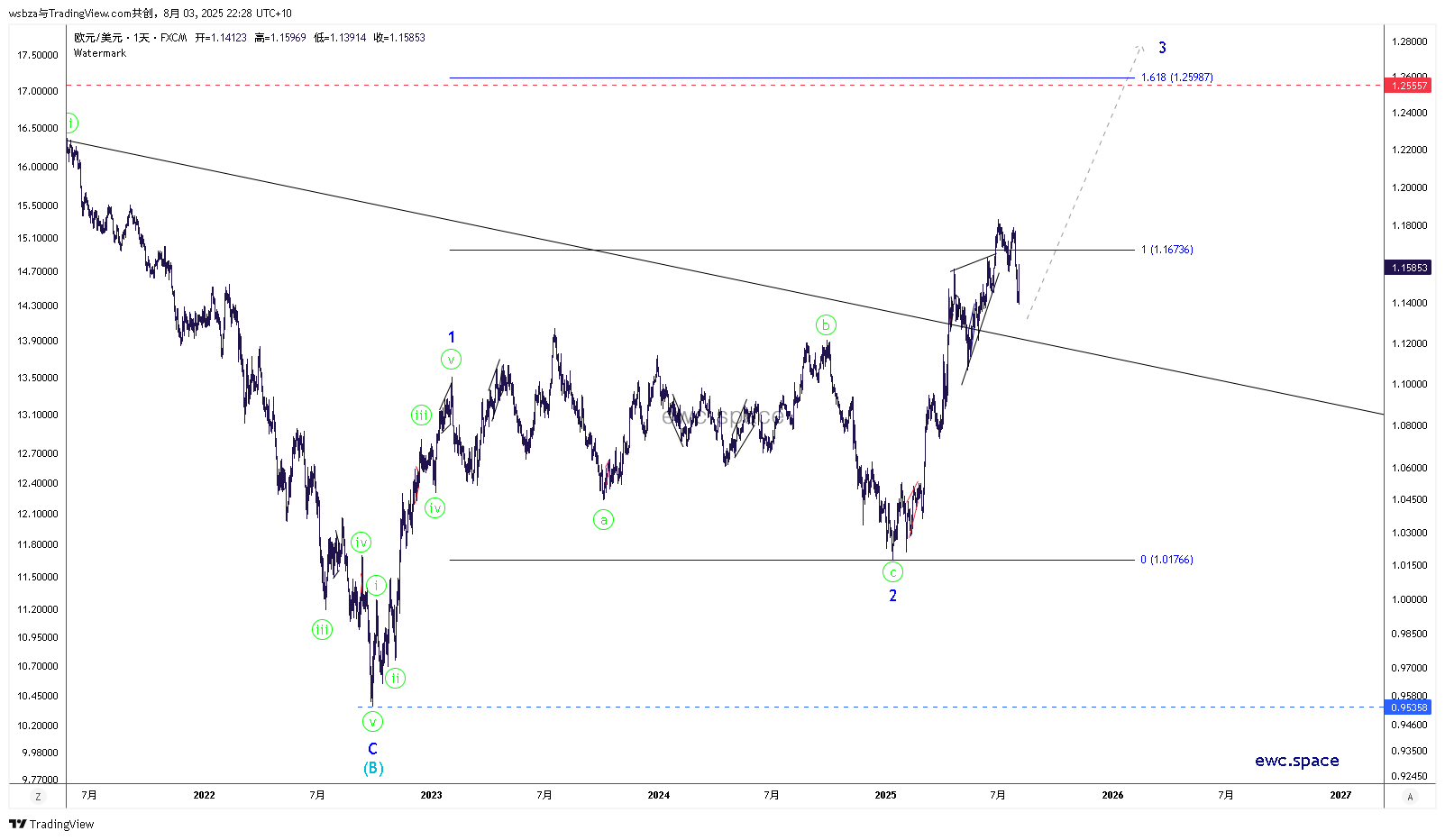Click the green circled 'b' wave label
1445x840 pixels.
point(826,324)
